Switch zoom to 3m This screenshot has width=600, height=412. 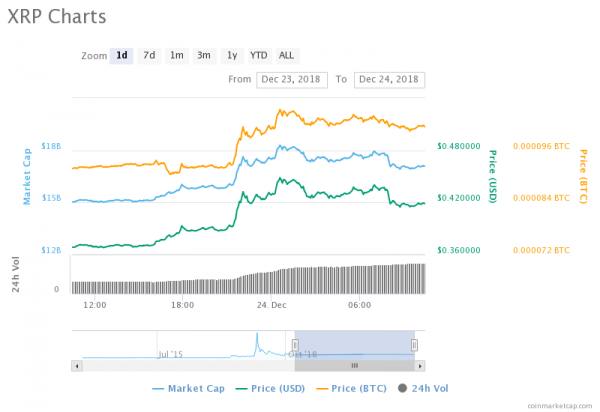[204, 56]
